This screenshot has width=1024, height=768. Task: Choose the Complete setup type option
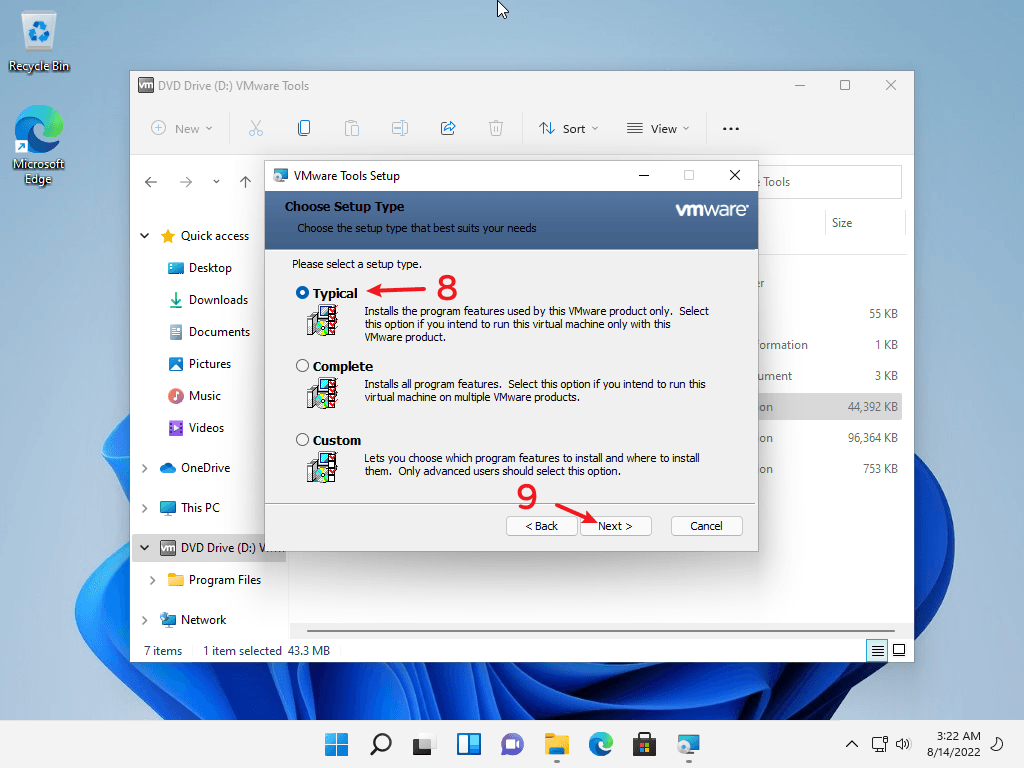(x=303, y=366)
